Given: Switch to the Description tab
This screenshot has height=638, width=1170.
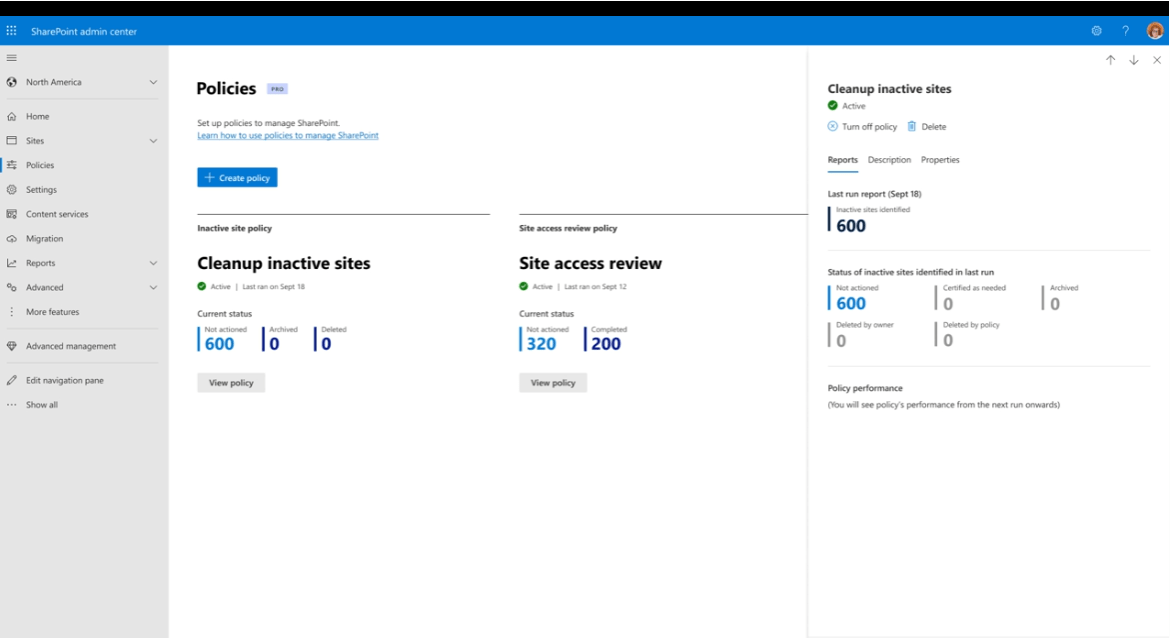Looking at the screenshot, I should 889,160.
